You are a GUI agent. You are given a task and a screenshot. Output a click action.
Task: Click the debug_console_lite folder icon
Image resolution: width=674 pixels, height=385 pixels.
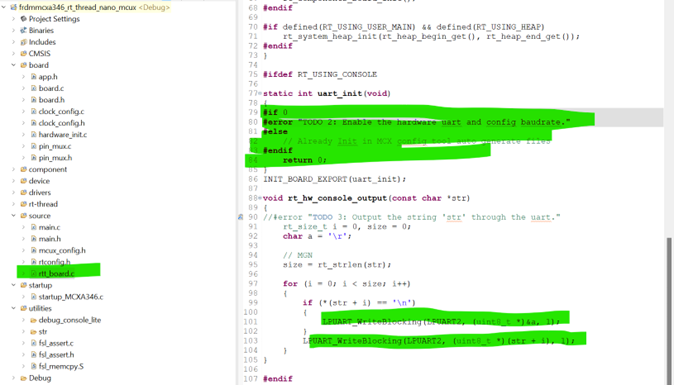tap(34, 320)
